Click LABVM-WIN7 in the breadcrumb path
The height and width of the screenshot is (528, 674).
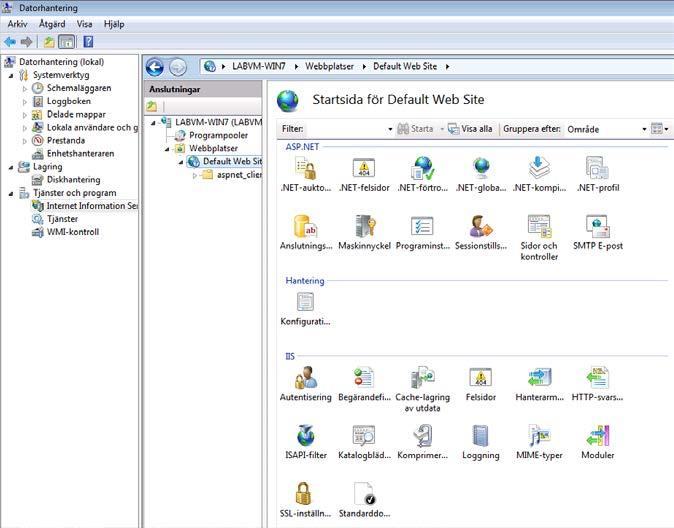tap(258, 67)
